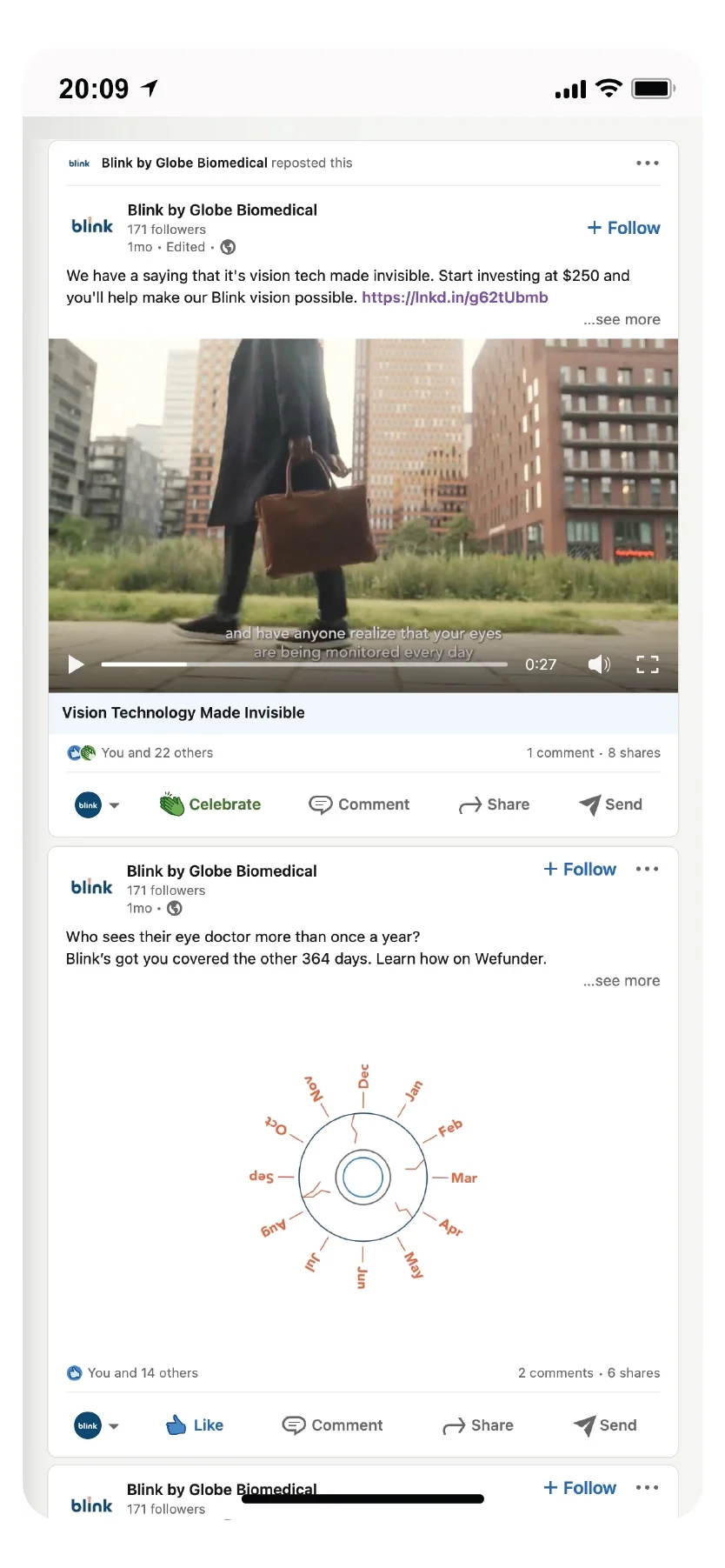Open the identity switcher dropdown on the first post

pos(96,804)
